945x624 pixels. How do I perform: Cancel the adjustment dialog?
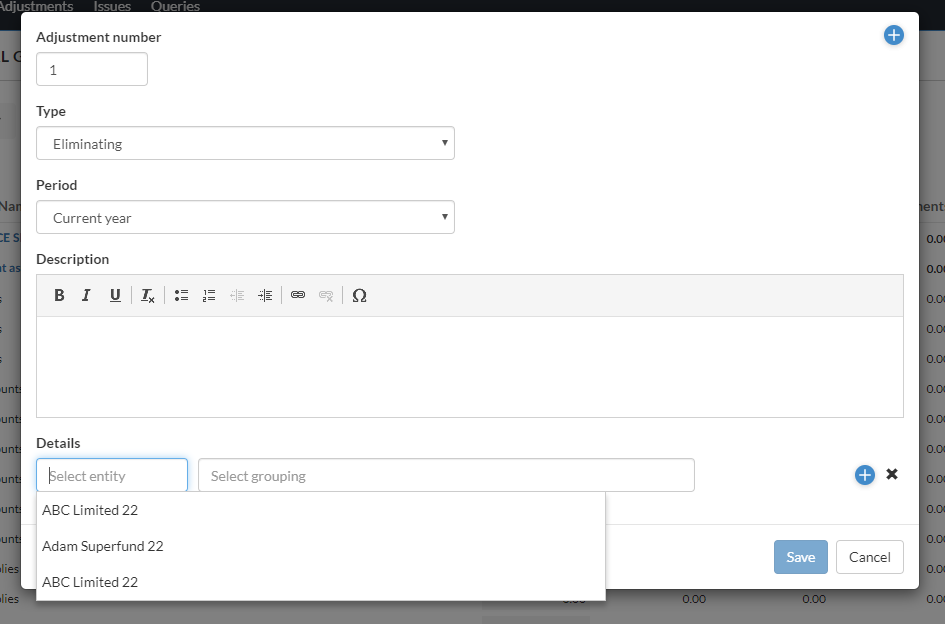[x=869, y=557]
